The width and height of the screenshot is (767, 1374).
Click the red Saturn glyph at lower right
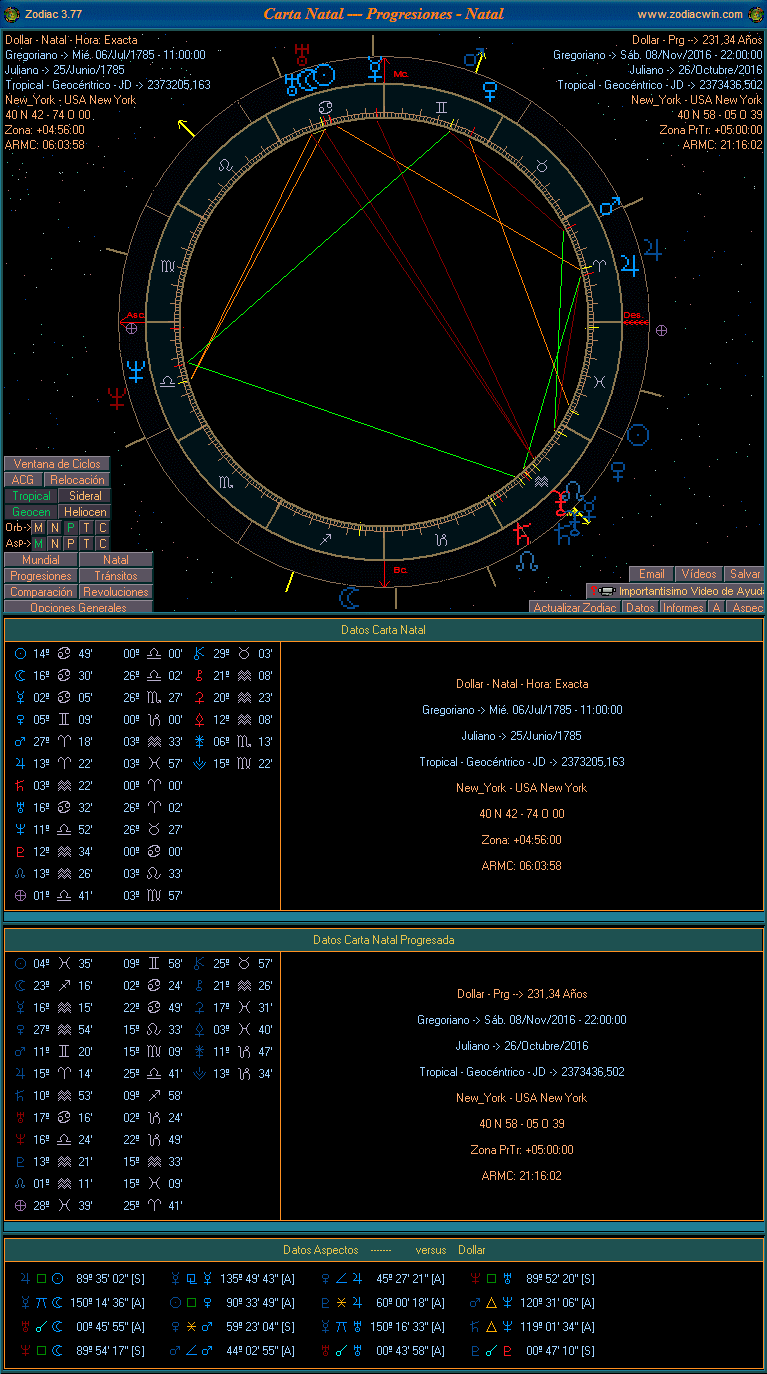[x=521, y=534]
